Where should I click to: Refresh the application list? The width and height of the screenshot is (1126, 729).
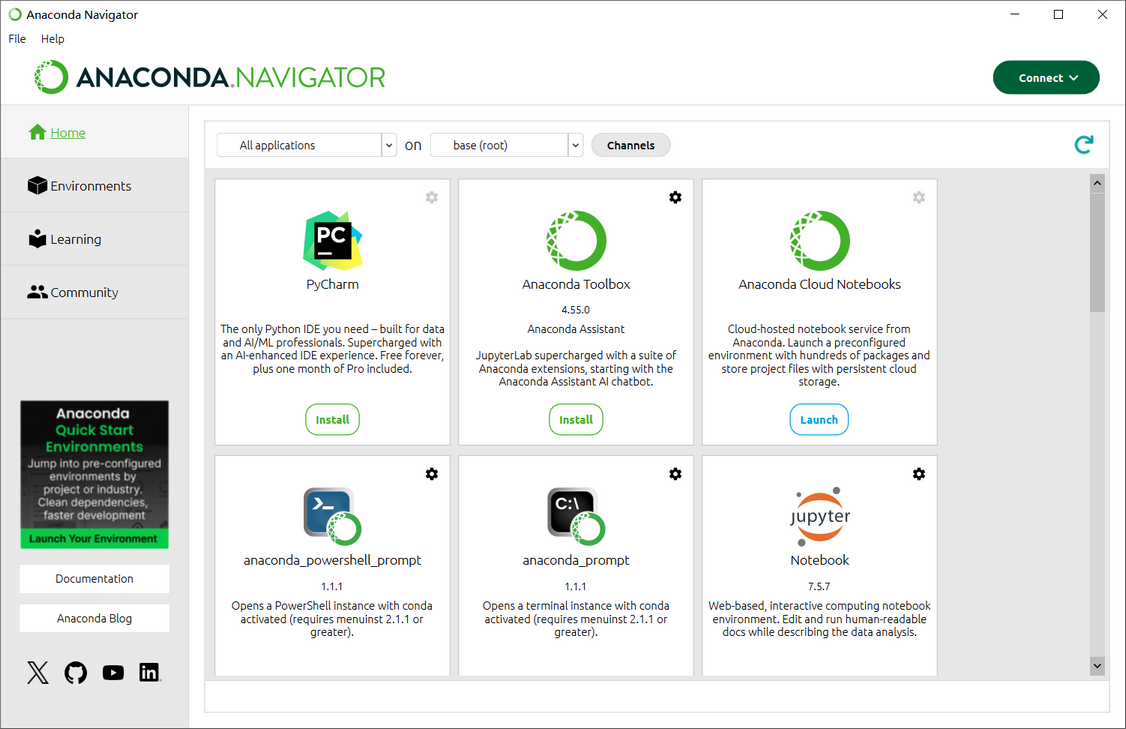tap(1084, 144)
